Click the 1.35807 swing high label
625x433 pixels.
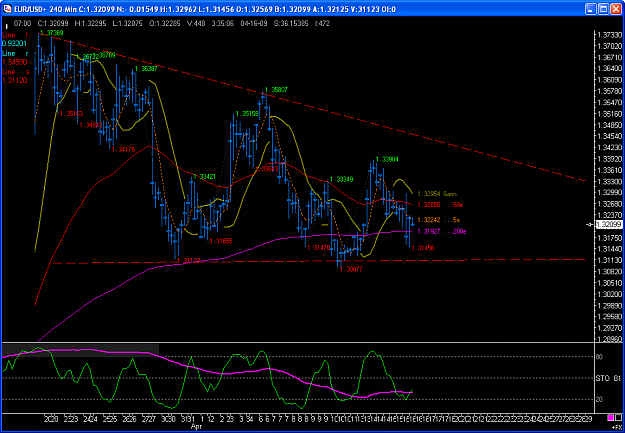click(276, 89)
